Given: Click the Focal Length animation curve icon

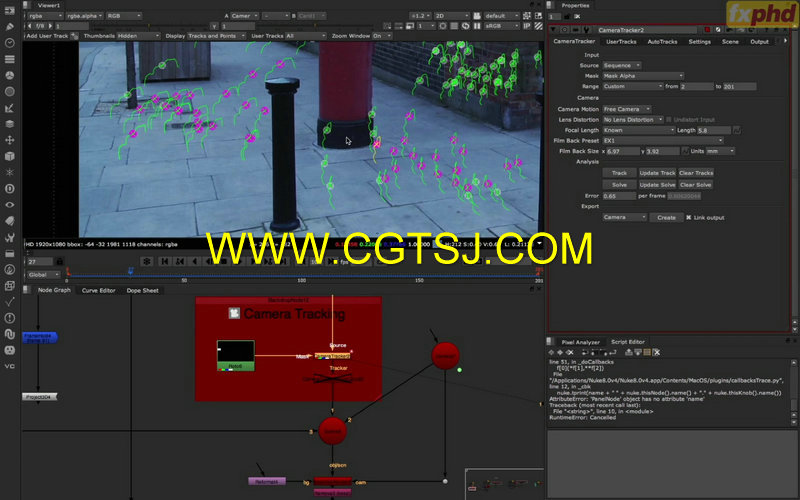Looking at the screenshot, I should pos(737,130).
